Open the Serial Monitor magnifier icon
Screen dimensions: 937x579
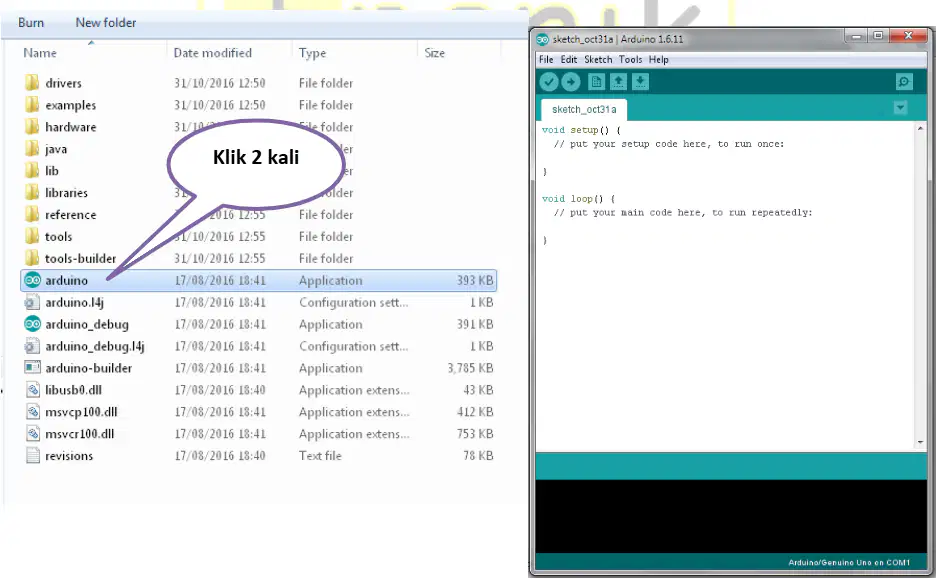coord(904,82)
